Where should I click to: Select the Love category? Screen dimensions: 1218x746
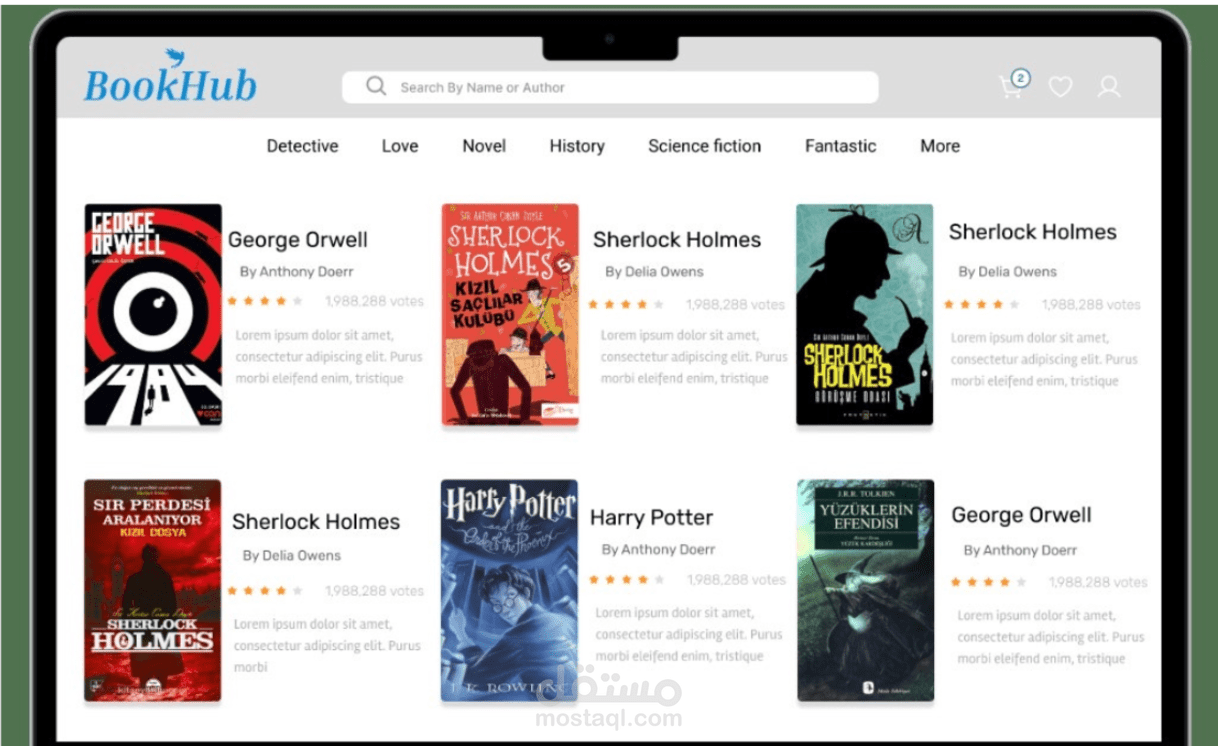click(400, 146)
